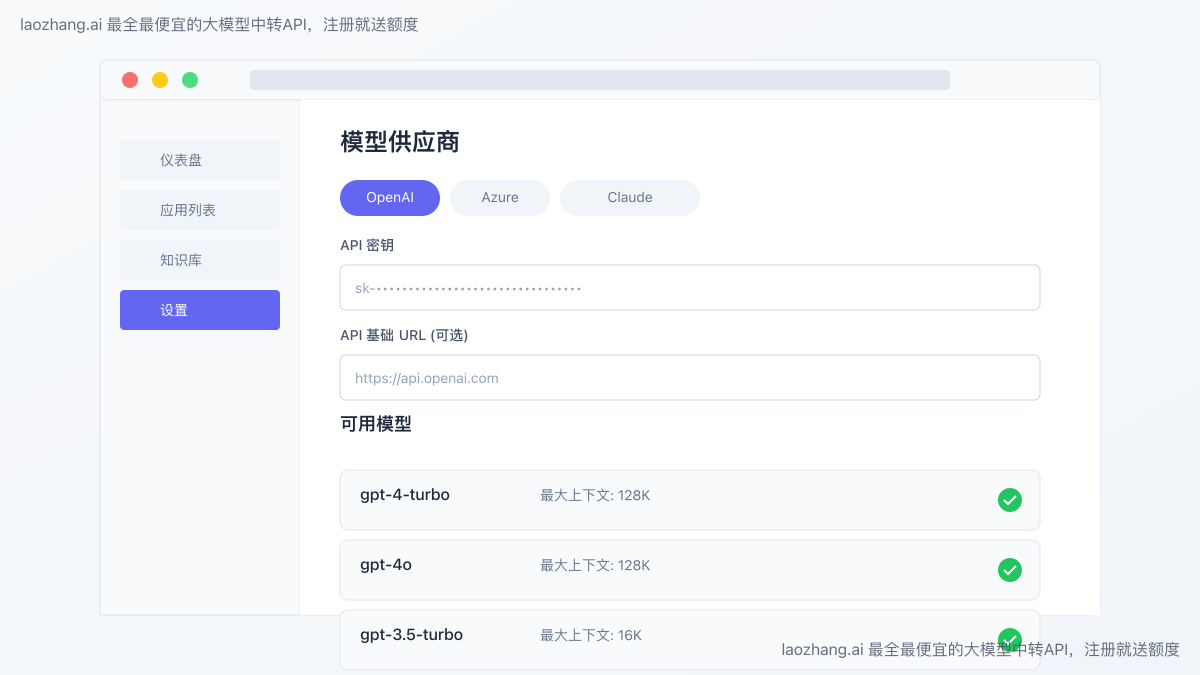
Task: Open 仪表盘 in the sidebar
Action: point(200,160)
